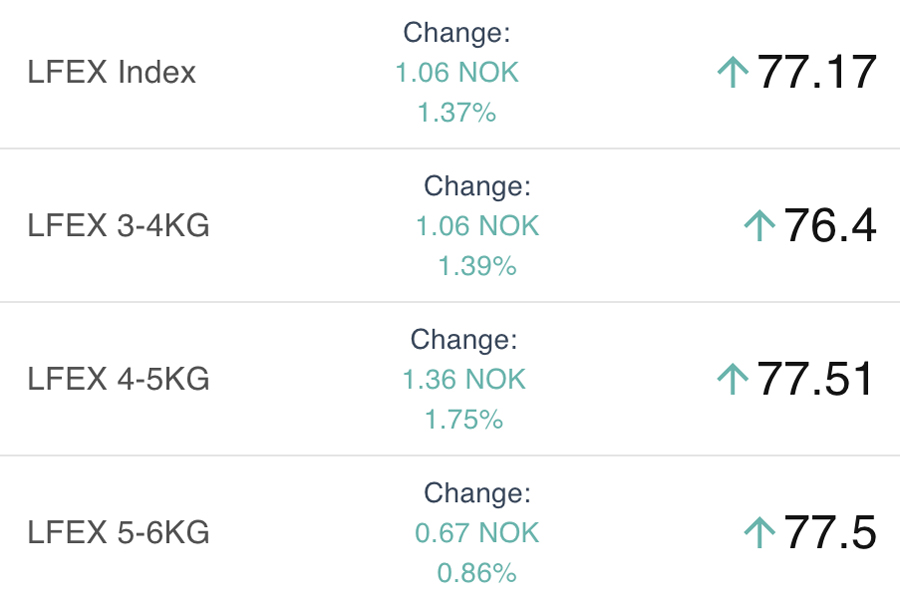Click the 1.06 NOK change for LFEX Index
The image size is (900, 600).
point(457,72)
